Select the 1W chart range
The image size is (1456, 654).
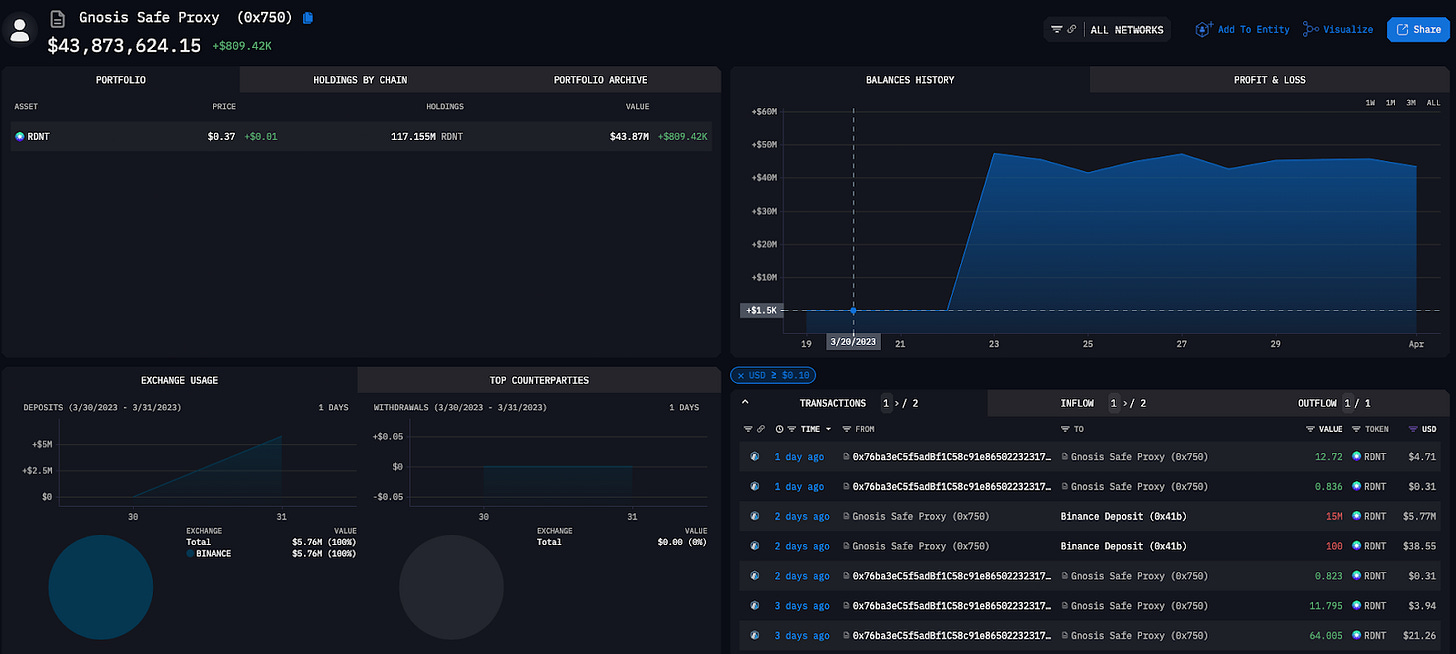(x=1370, y=103)
